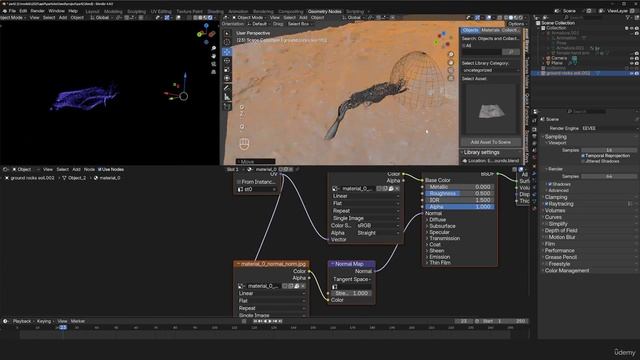
Task: Toggle the All checkbox in asset search
Action: pos(464,46)
